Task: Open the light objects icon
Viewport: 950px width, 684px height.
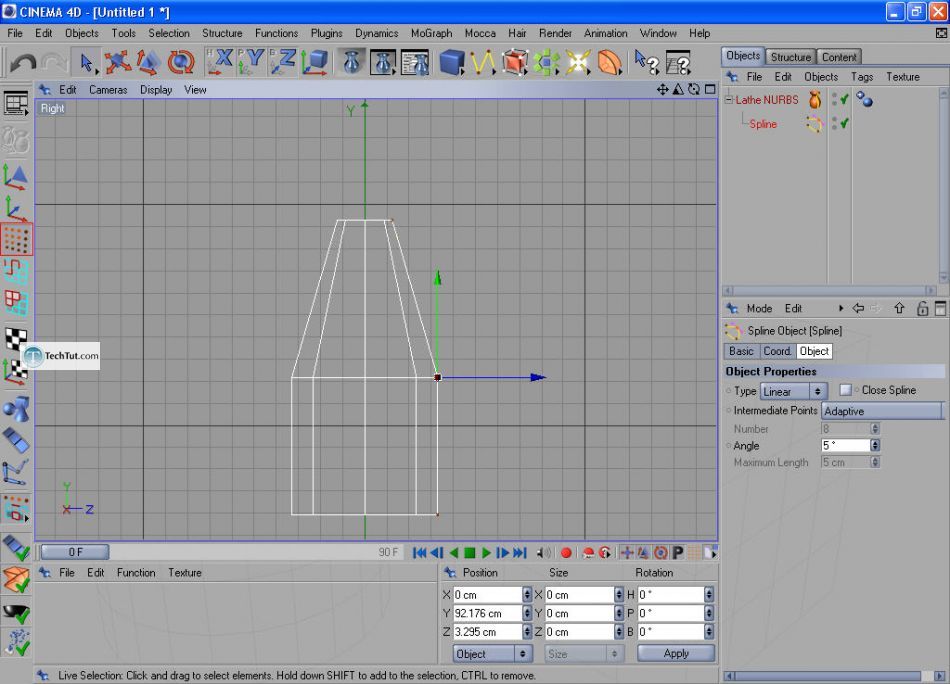Action: (578, 62)
